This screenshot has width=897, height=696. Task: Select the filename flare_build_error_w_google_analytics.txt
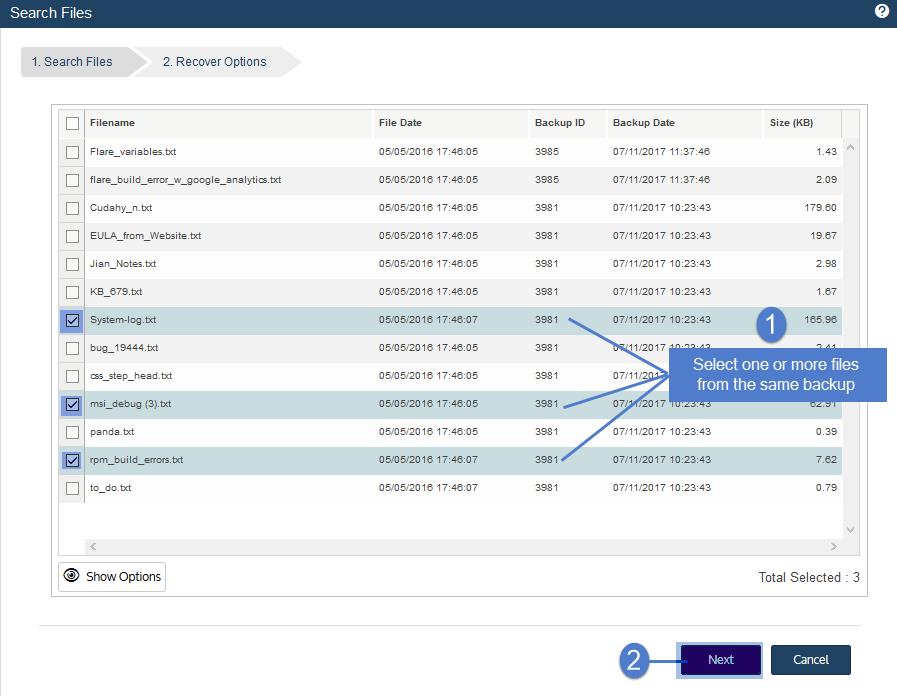pyautogui.click(x=185, y=180)
